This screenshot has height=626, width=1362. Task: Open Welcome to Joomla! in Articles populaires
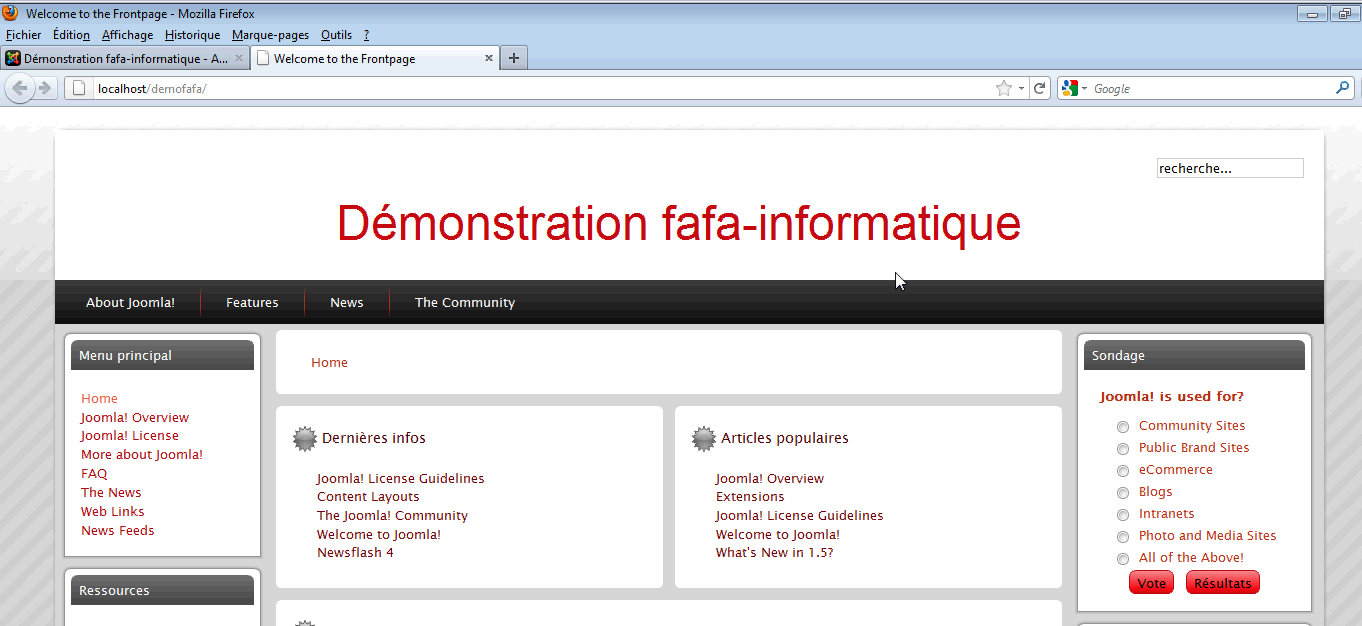coord(778,534)
